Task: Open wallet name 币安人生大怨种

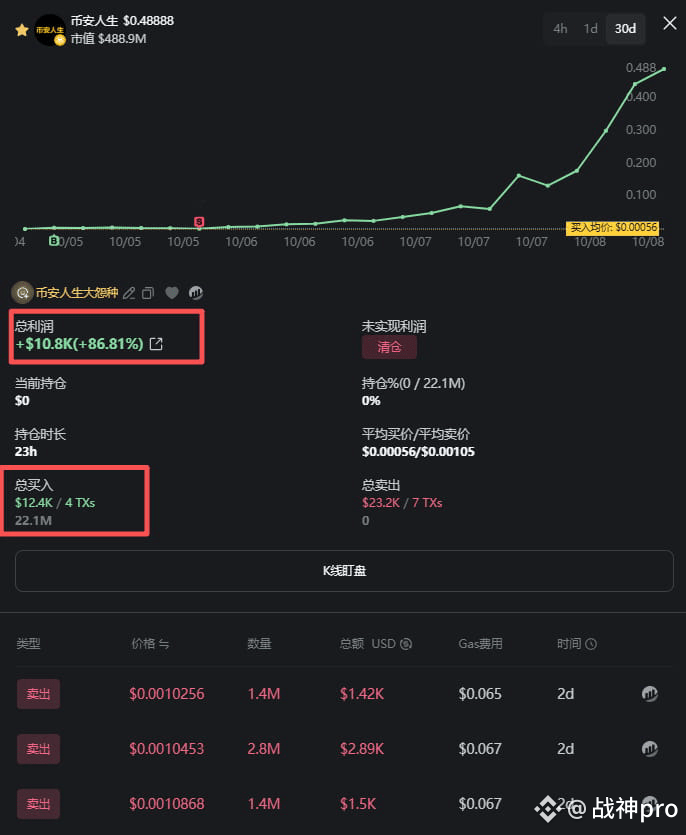Action: (77, 292)
